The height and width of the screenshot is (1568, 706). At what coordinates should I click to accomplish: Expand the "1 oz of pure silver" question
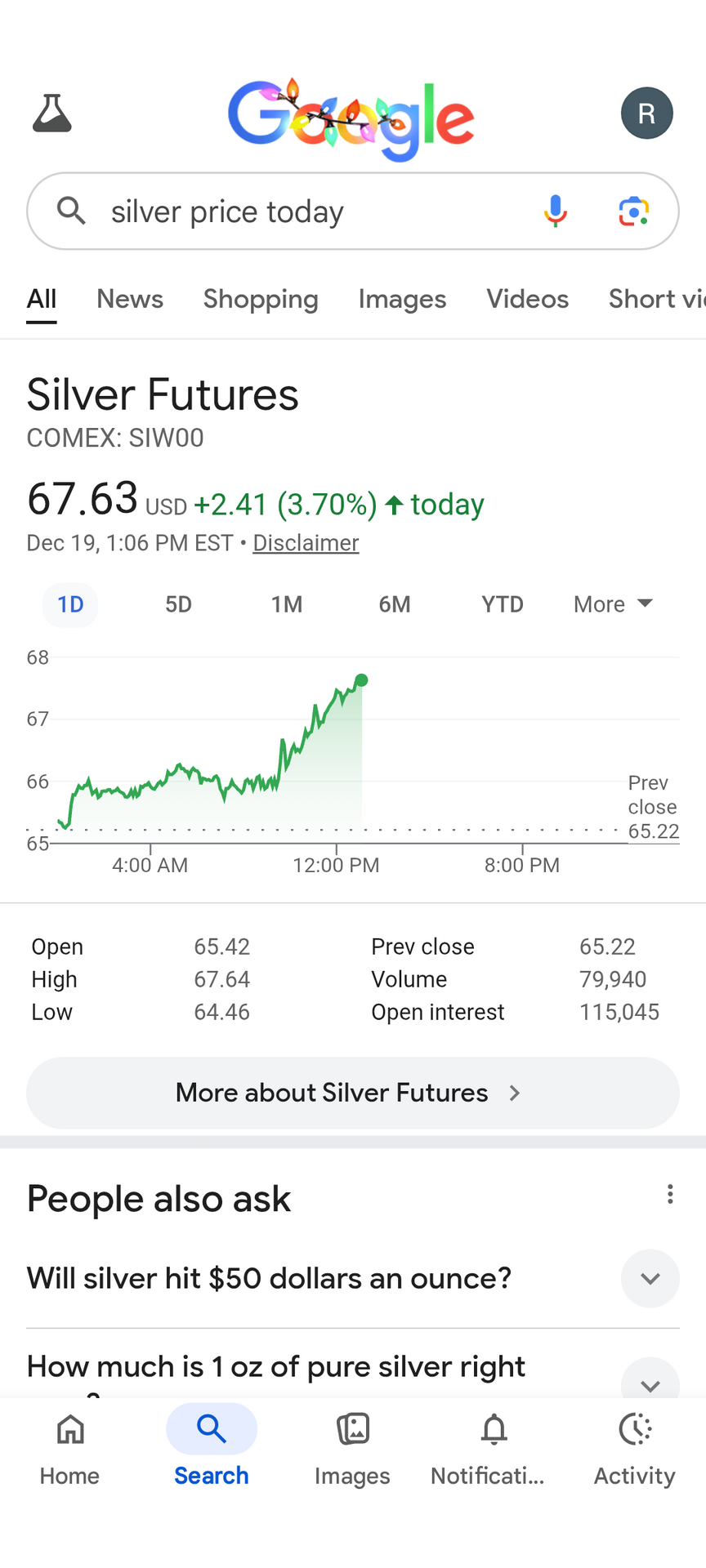coord(650,1382)
